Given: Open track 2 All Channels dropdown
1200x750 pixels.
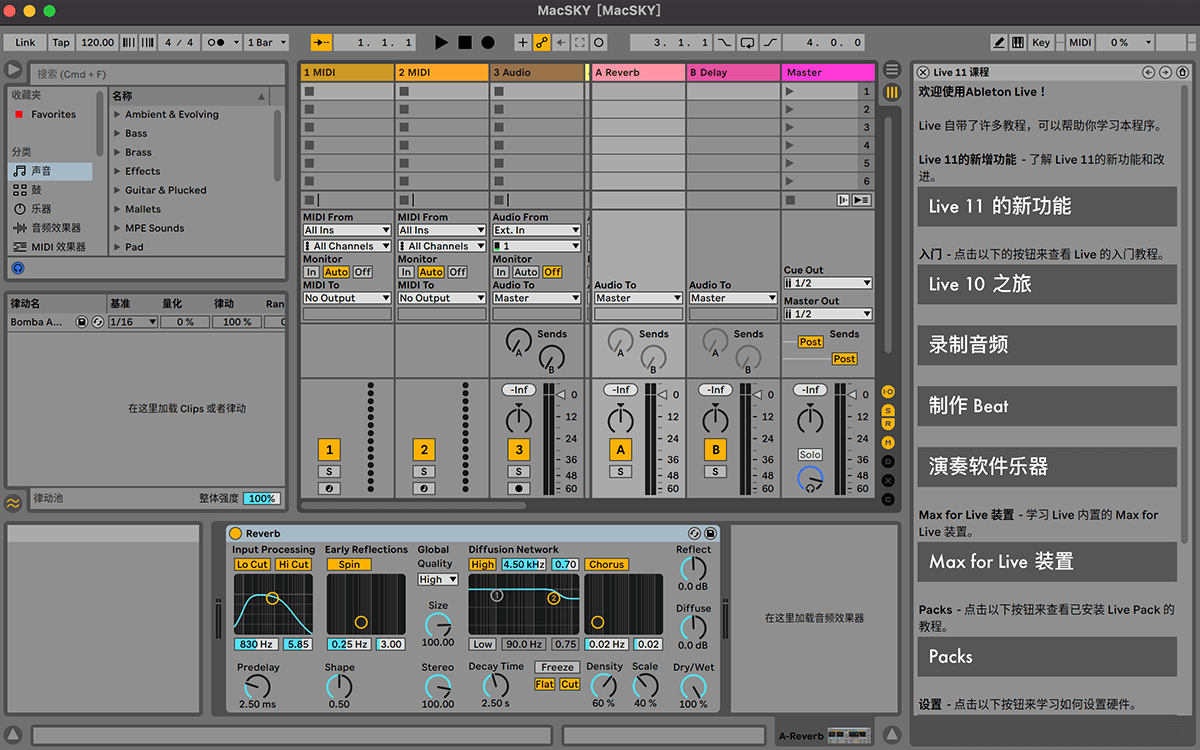Looking at the screenshot, I should (x=441, y=246).
